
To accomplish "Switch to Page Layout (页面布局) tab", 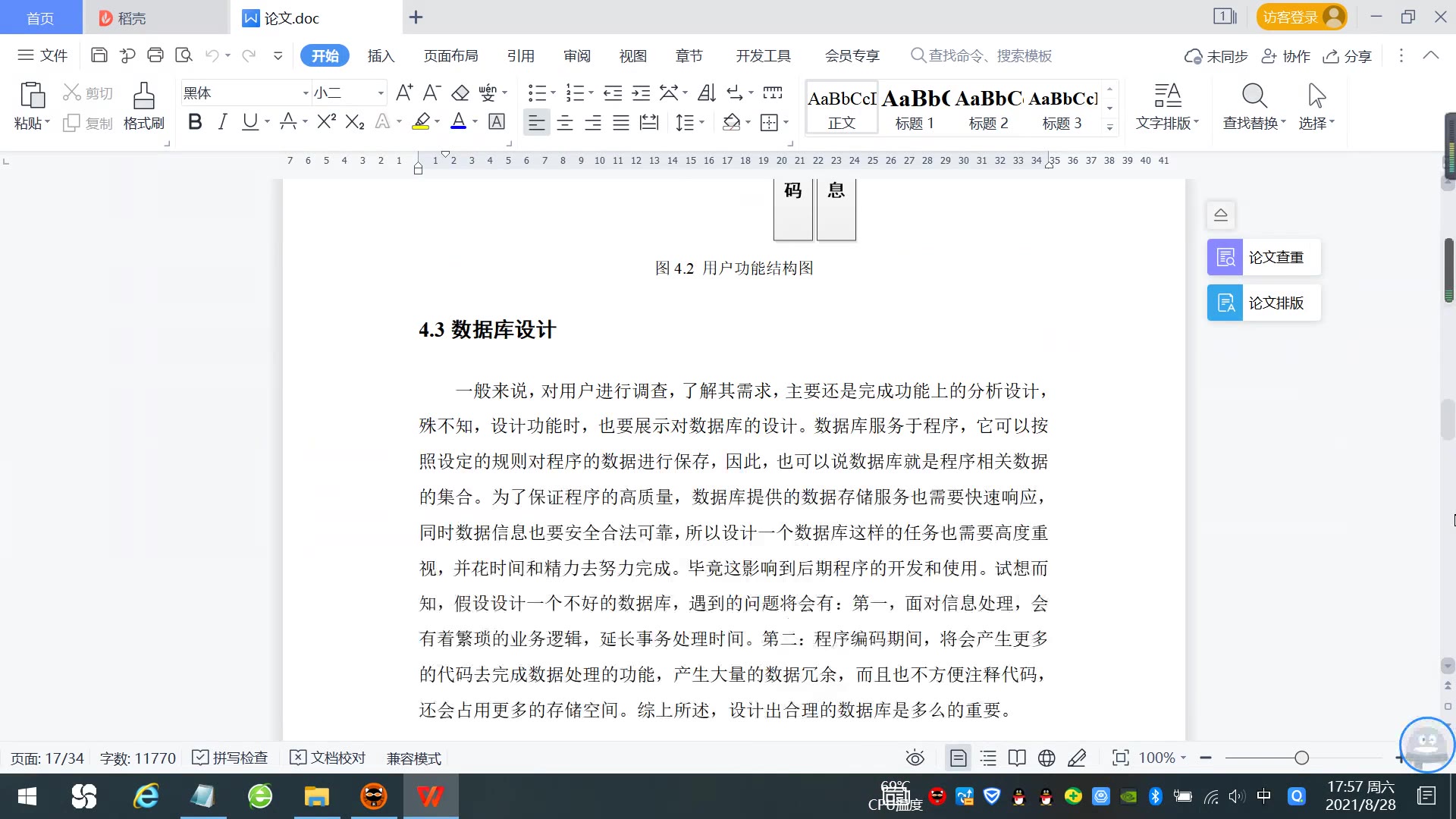I will [x=450, y=56].
